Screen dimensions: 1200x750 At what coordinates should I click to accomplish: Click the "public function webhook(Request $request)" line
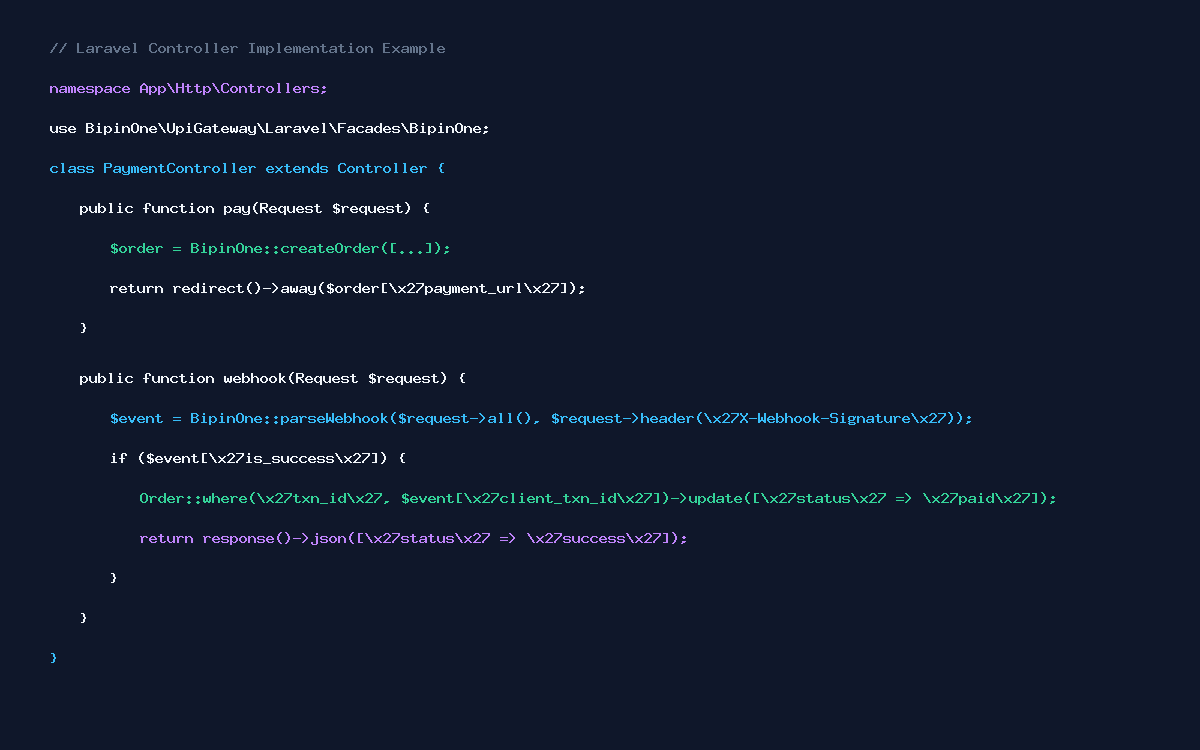click(273, 378)
